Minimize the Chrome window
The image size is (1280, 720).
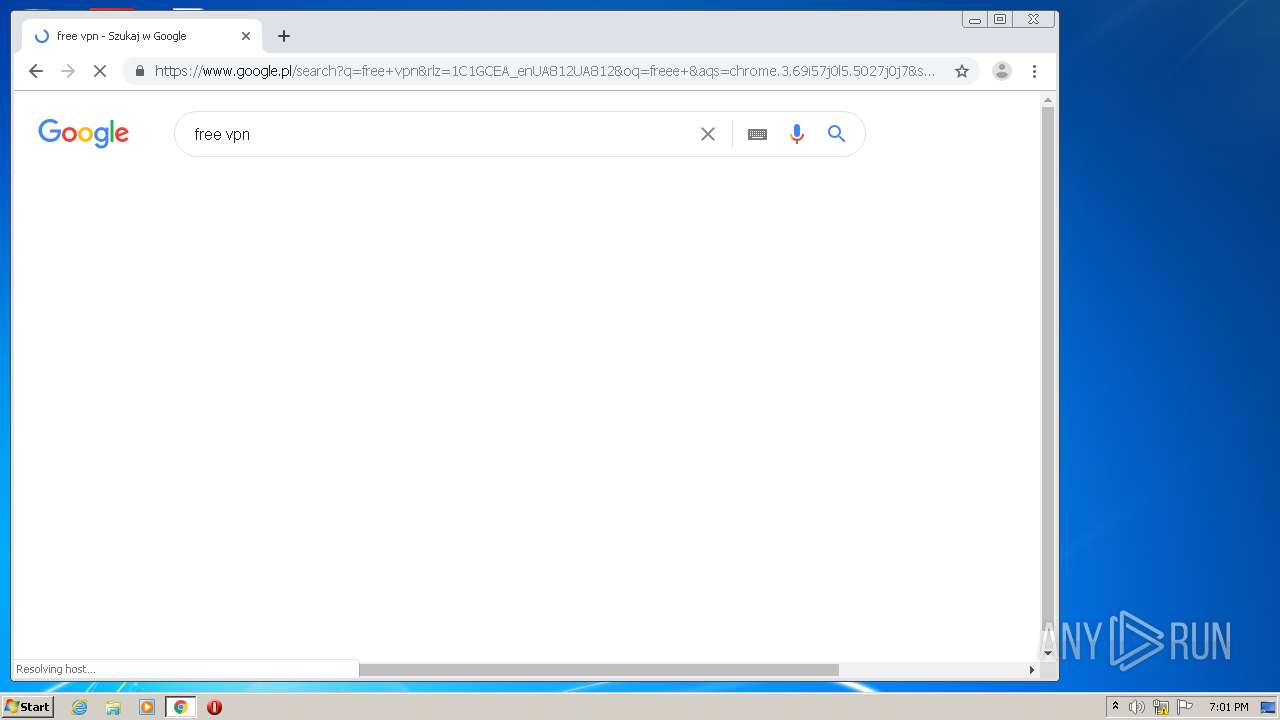975,19
